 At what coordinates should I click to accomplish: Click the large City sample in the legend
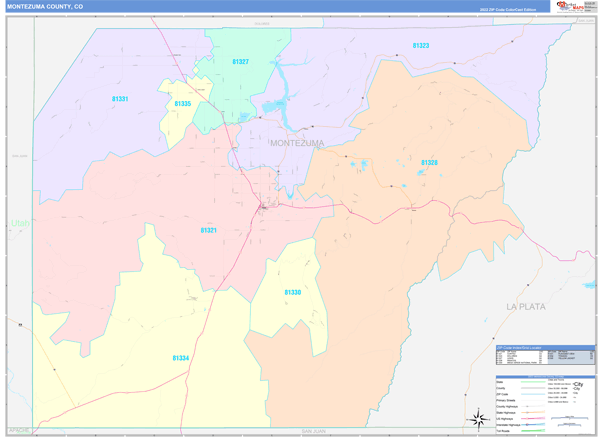click(x=576, y=385)
